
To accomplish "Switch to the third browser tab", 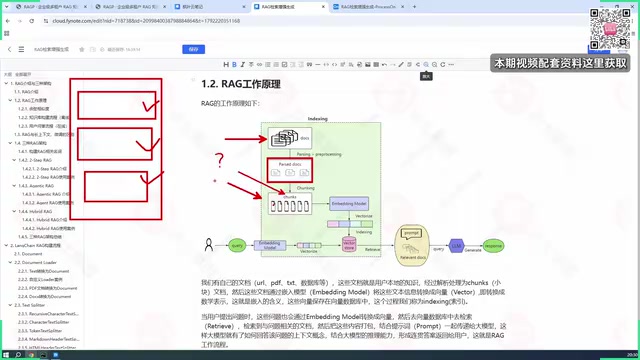I will pos(210,7).
